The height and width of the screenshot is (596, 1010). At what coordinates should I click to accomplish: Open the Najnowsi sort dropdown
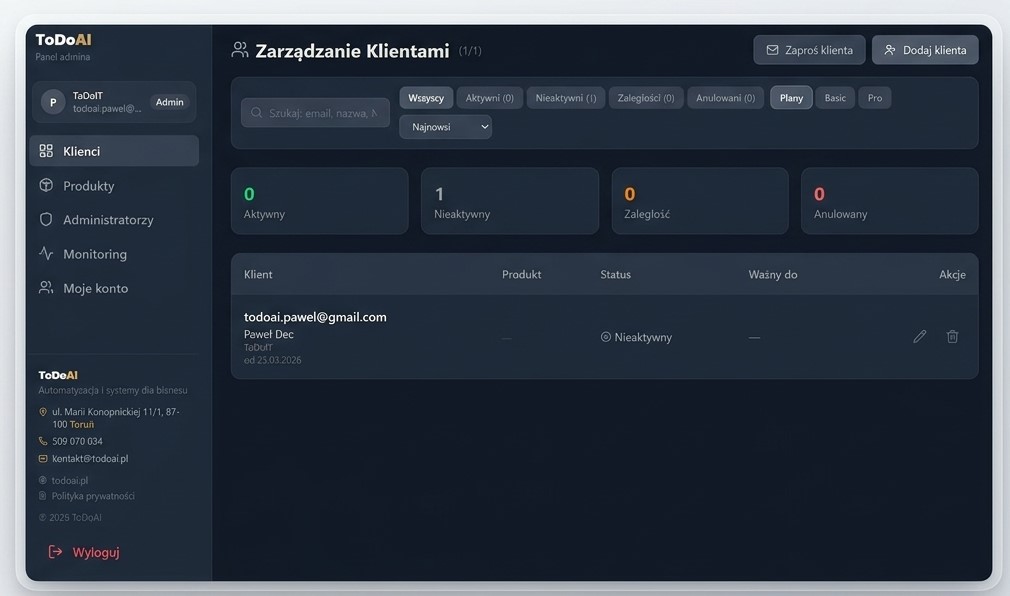(445, 127)
